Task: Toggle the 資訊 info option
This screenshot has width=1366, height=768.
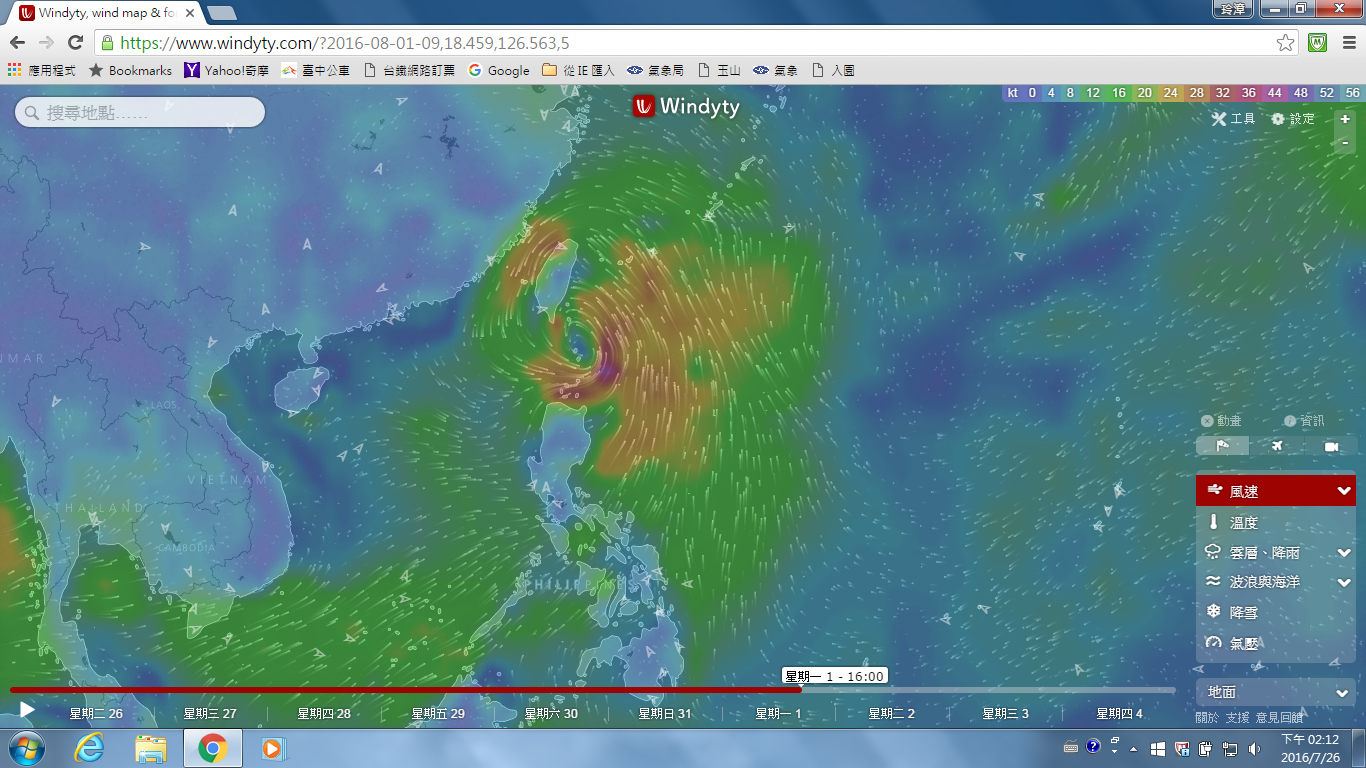Action: (1304, 421)
